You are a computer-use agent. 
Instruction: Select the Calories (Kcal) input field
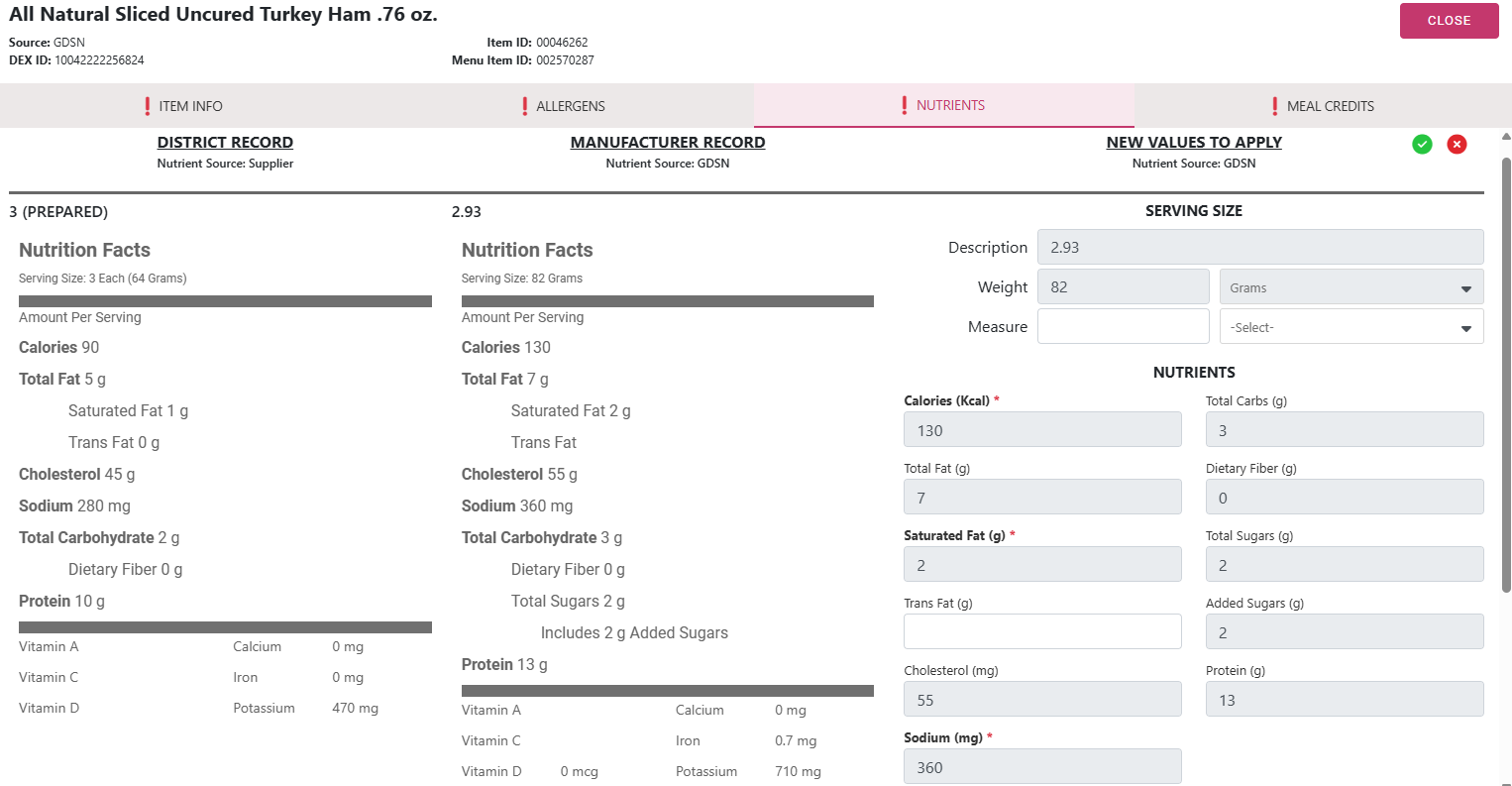1042,429
